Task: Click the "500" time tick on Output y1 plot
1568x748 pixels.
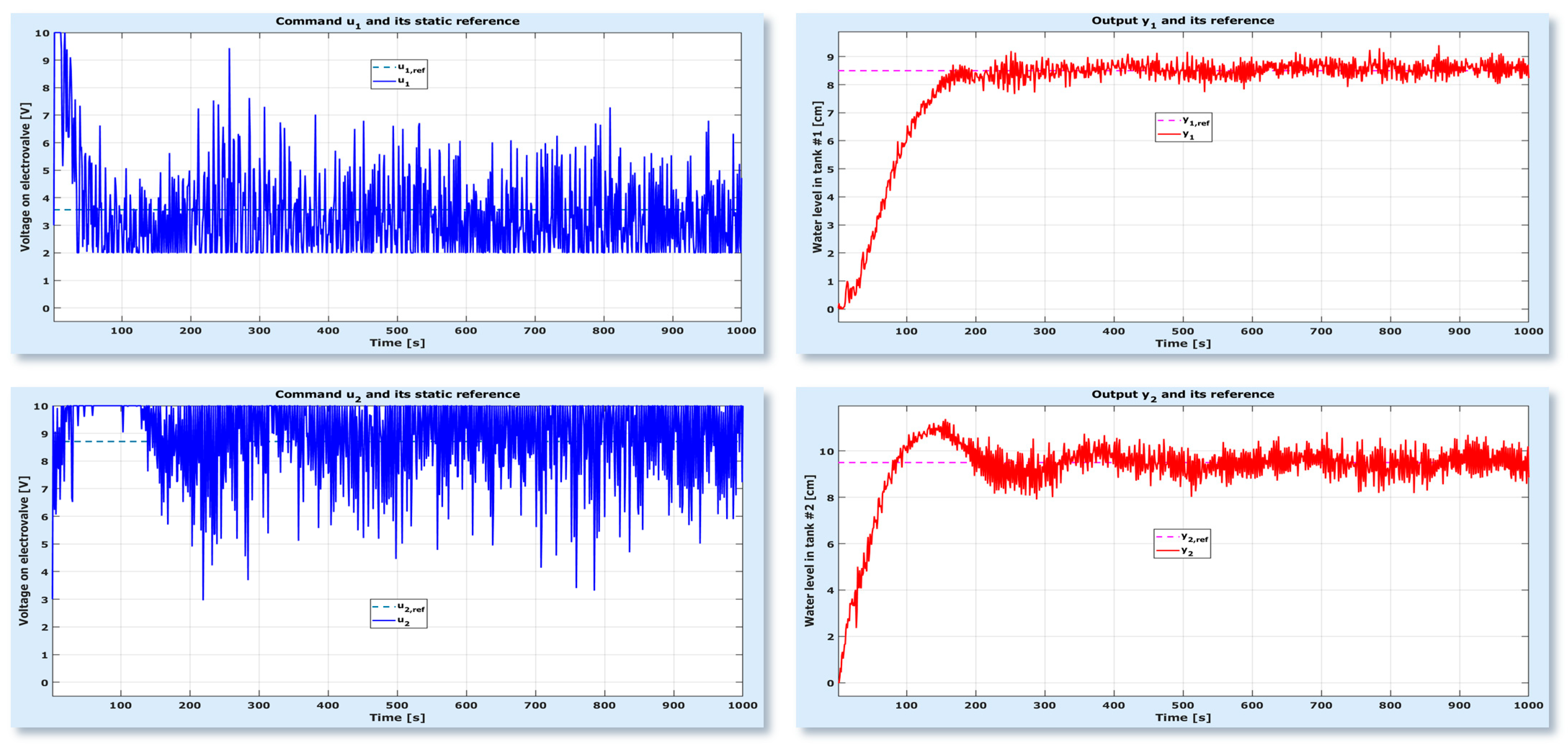Action: tap(1183, 331)
